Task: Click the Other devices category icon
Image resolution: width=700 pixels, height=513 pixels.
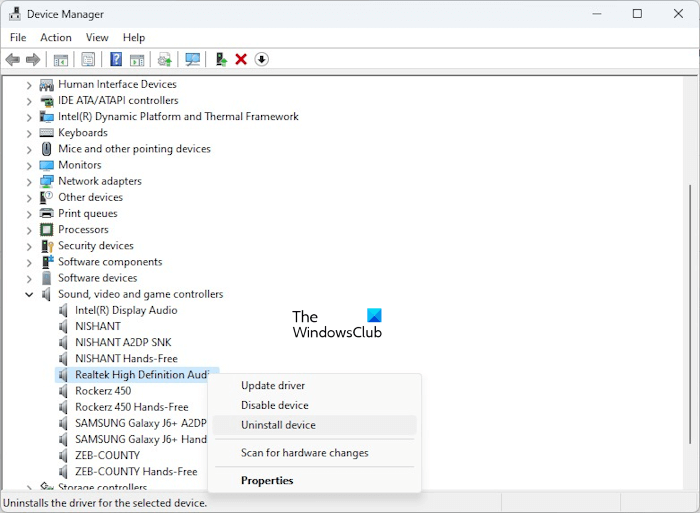Action: pyautogui.click(x=46, y=197)
